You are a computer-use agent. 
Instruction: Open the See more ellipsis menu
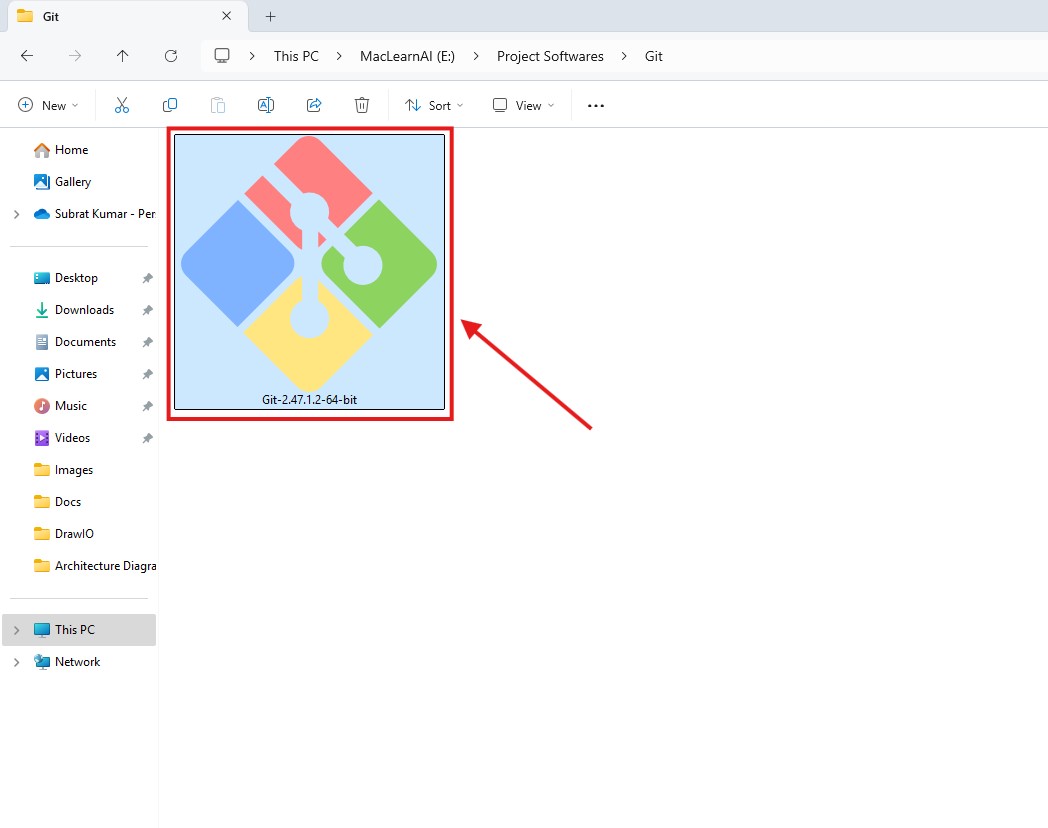point(596,105)
